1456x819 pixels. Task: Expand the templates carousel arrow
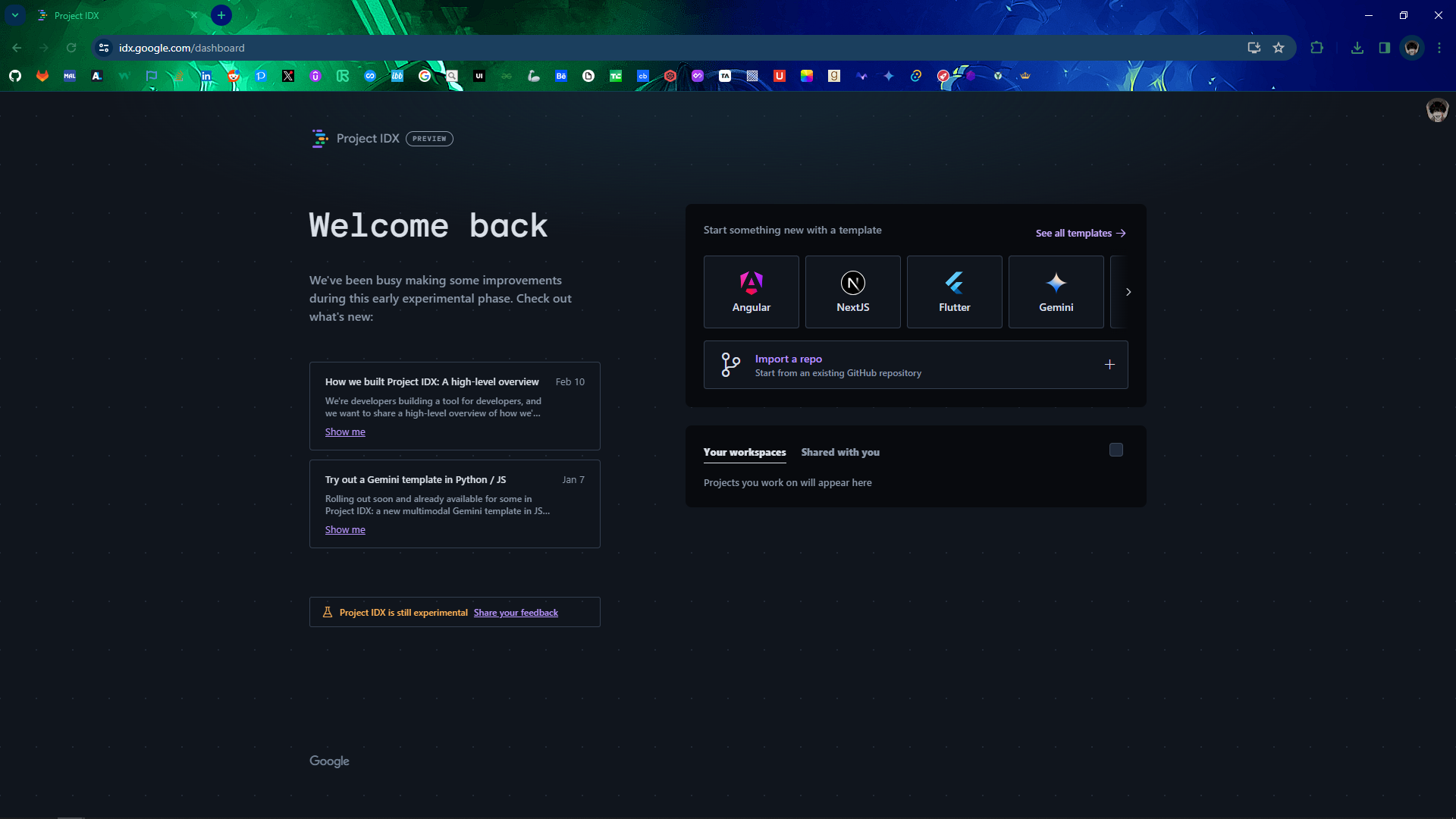point(1128,292)
